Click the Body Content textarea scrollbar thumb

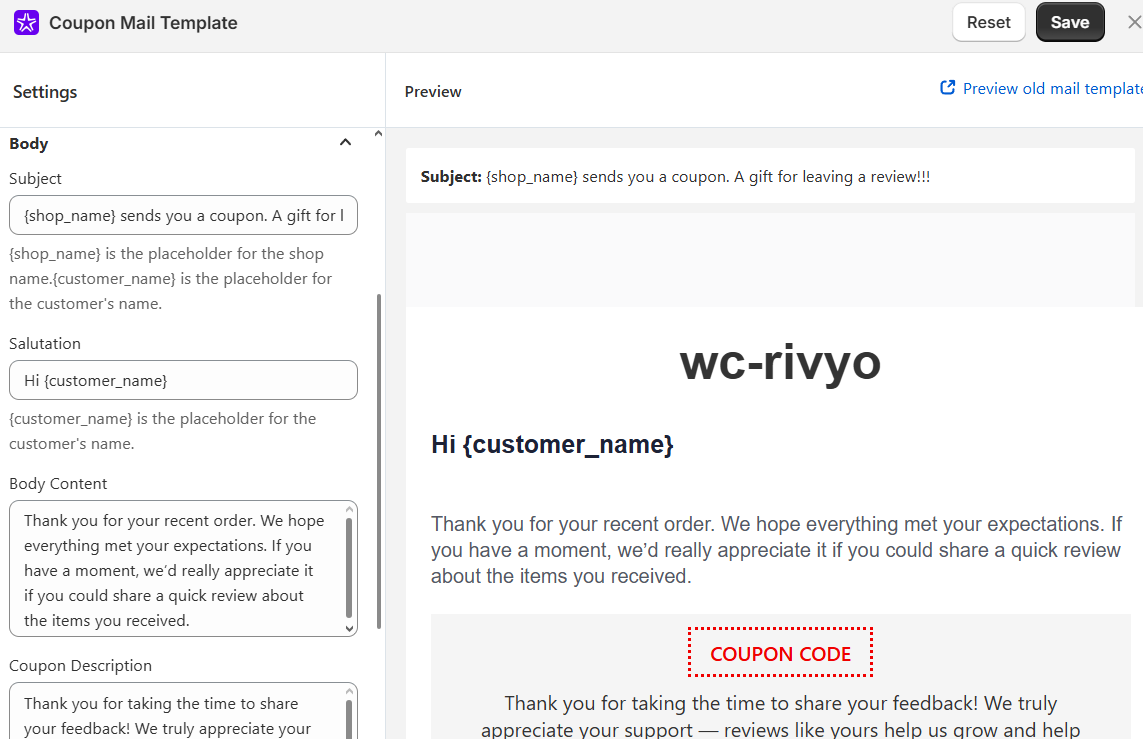click(x=349, y=568)
